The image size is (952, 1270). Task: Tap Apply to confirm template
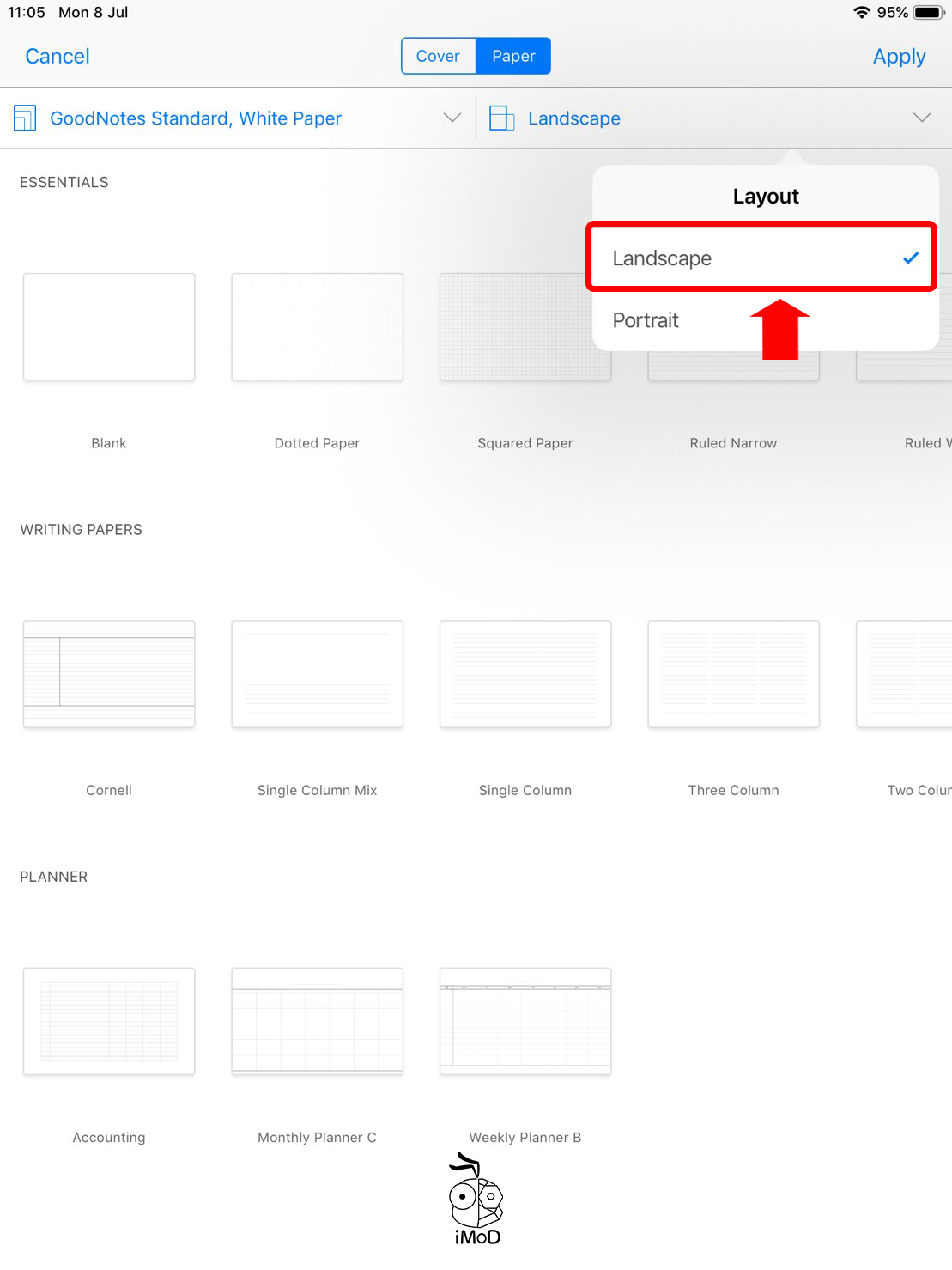tap(899, 57)
